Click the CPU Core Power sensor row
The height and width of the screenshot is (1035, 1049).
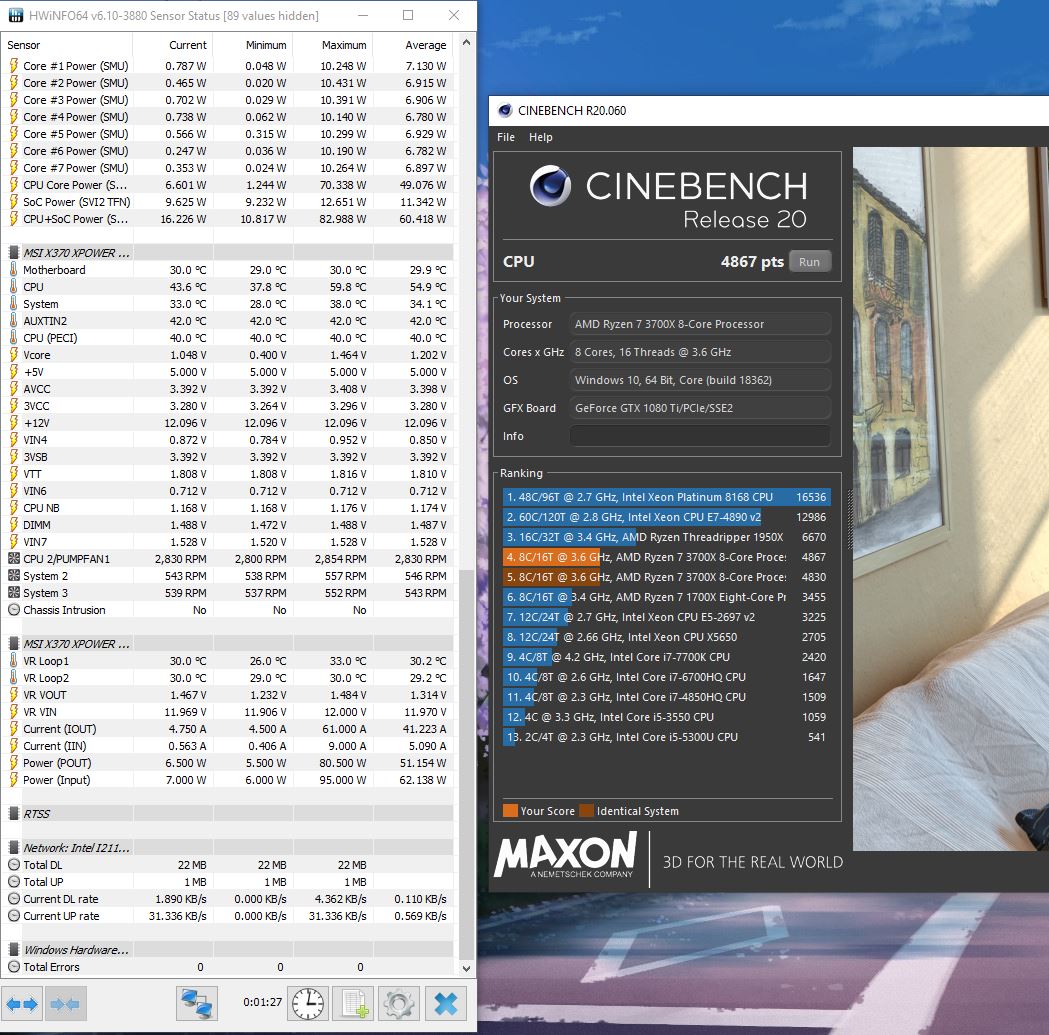click(x=227, y=185)
